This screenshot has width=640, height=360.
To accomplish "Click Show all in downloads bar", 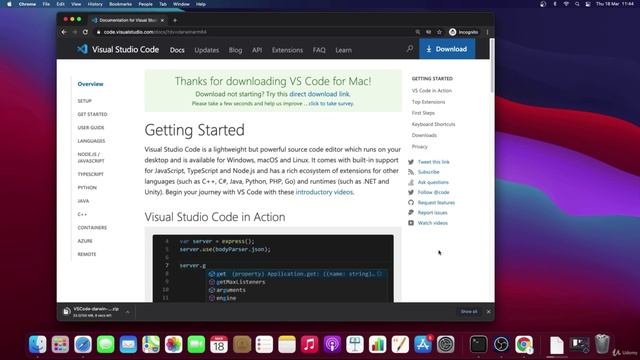I will click(469, 311).
